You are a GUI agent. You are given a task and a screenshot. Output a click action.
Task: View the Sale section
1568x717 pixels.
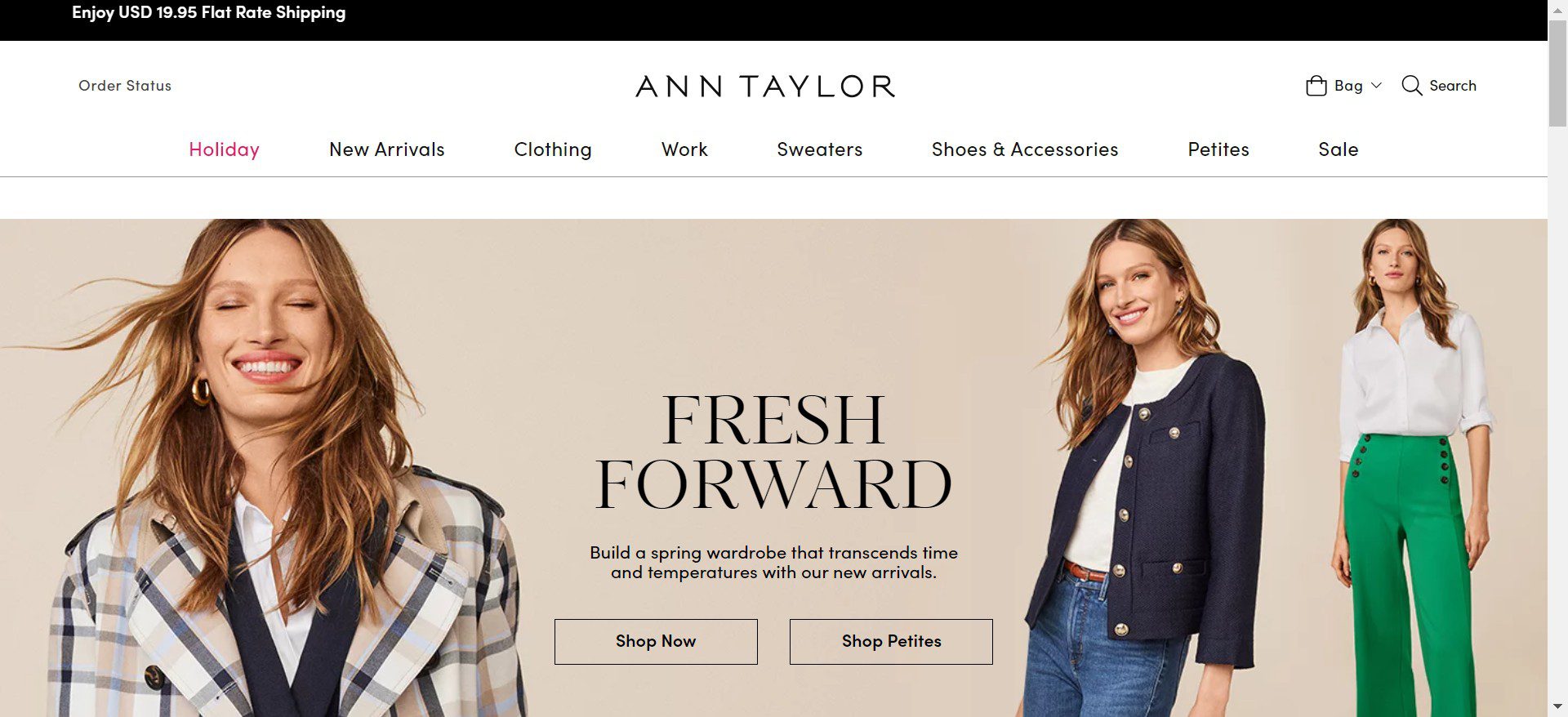(1338, 149)
